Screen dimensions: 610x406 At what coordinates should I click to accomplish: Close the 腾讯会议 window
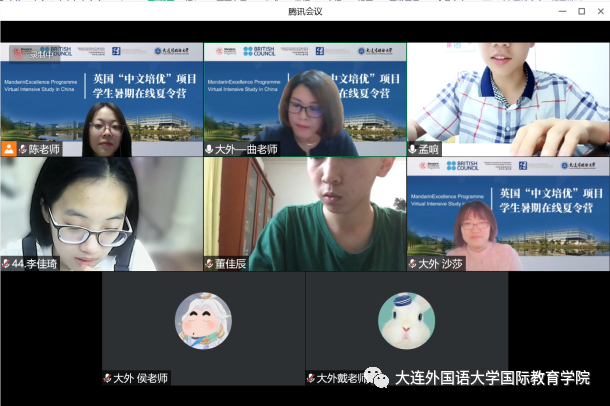click(601, 11)
